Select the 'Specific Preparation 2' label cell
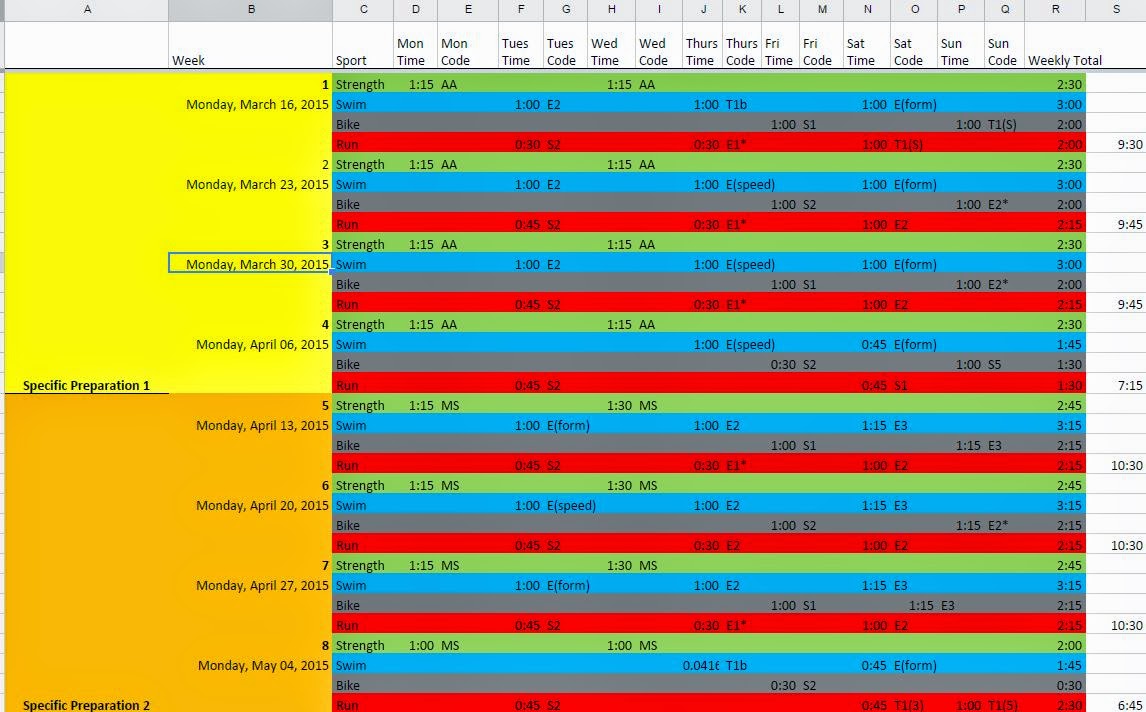1146x712 pixels. coord(87,705)
